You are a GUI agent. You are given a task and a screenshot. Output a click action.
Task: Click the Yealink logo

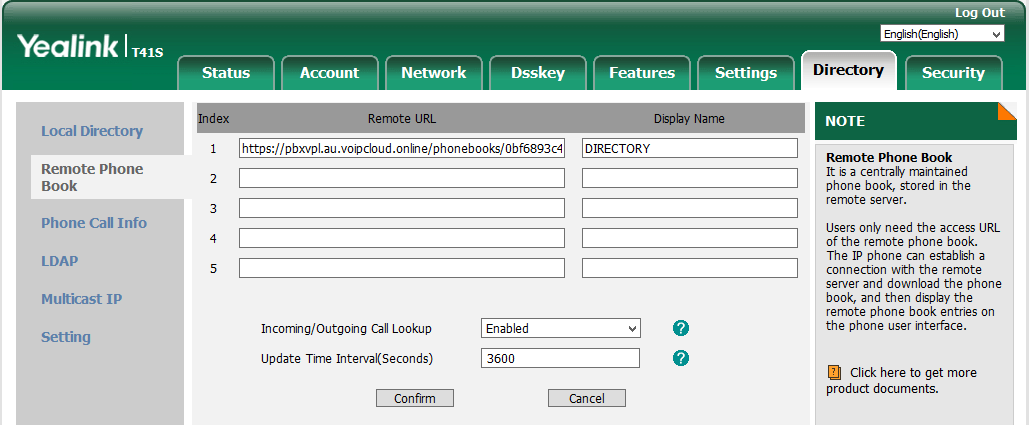[x=68, y=46]
